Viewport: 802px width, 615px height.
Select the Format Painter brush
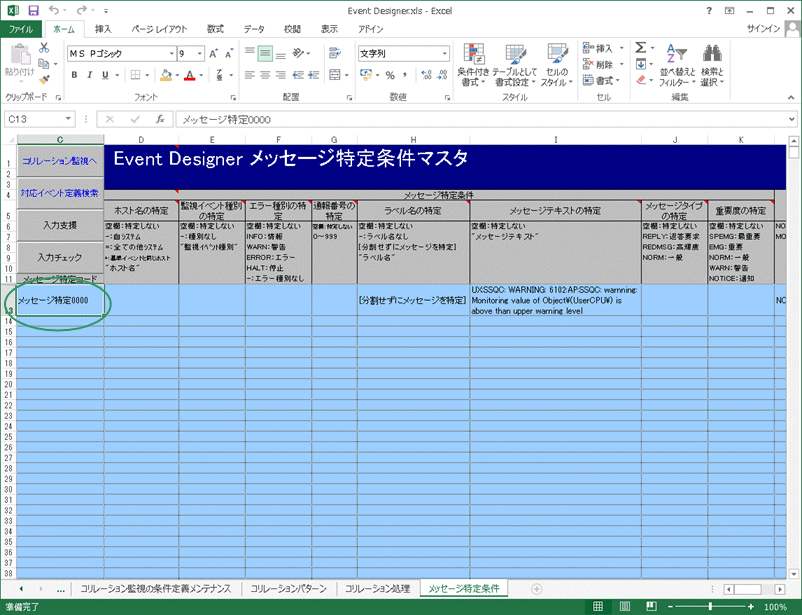click(44, 79)
